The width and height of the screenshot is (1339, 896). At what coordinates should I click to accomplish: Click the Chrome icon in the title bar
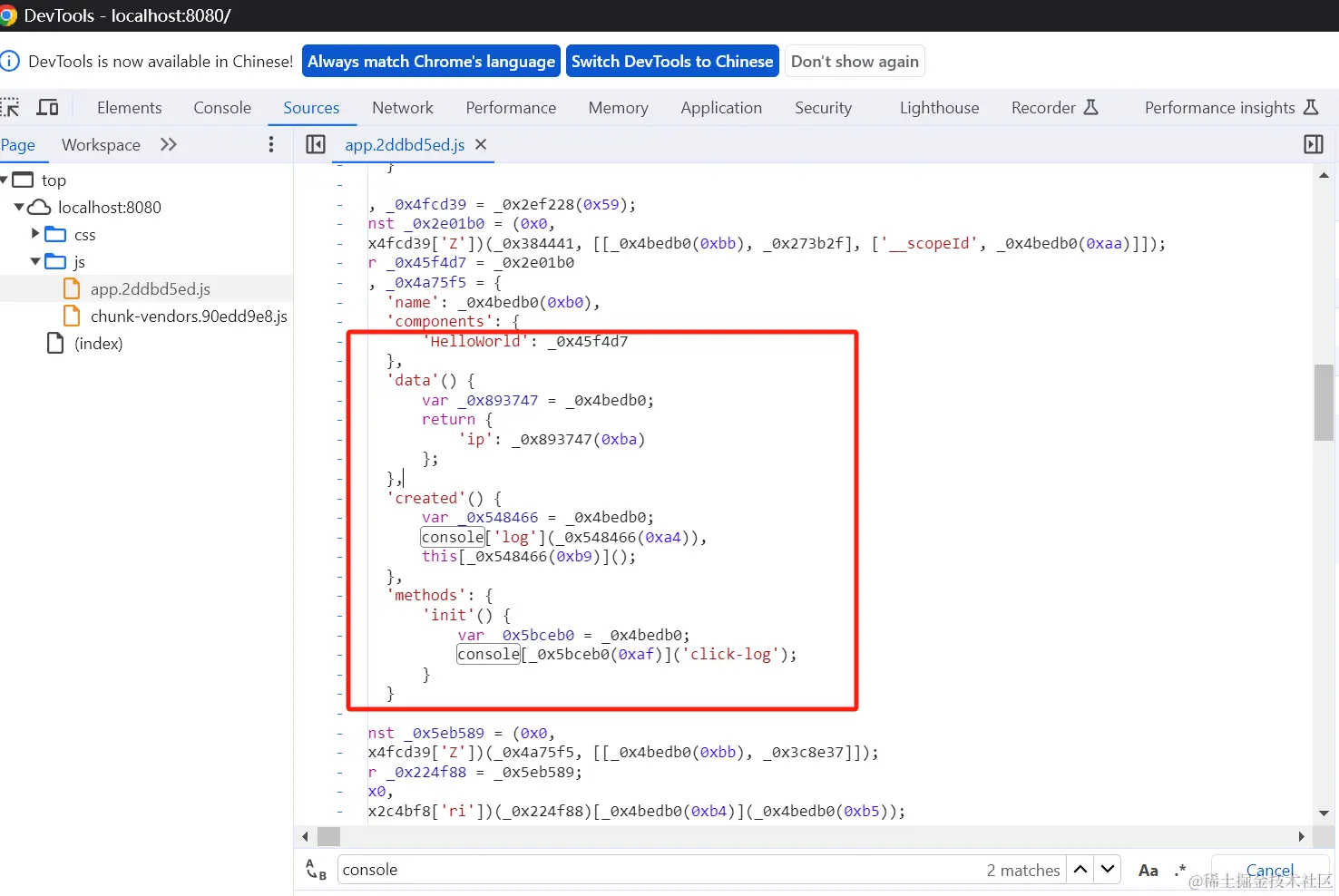pos(8,15)
